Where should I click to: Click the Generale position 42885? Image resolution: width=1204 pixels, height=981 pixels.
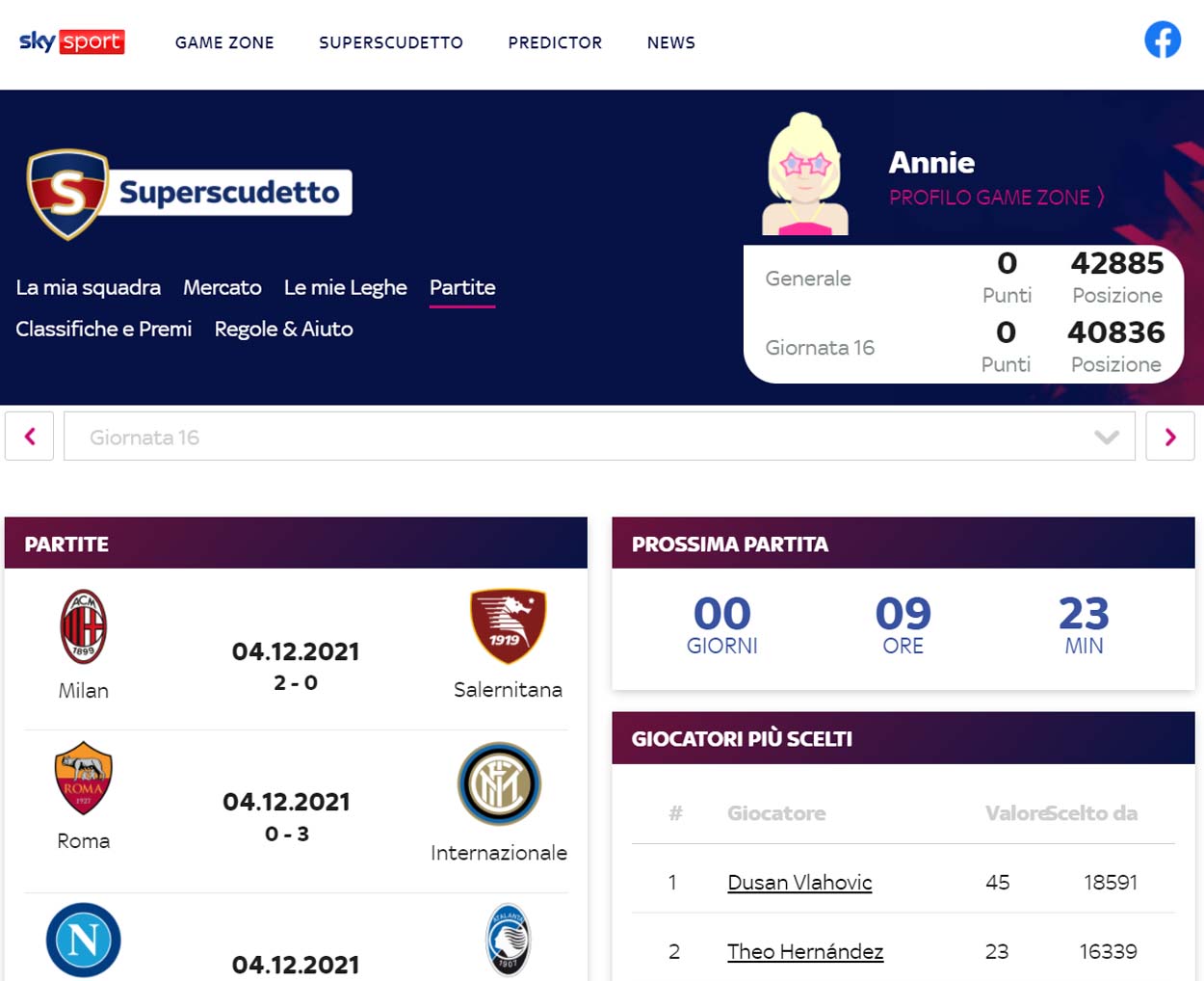pos(1117,263)
